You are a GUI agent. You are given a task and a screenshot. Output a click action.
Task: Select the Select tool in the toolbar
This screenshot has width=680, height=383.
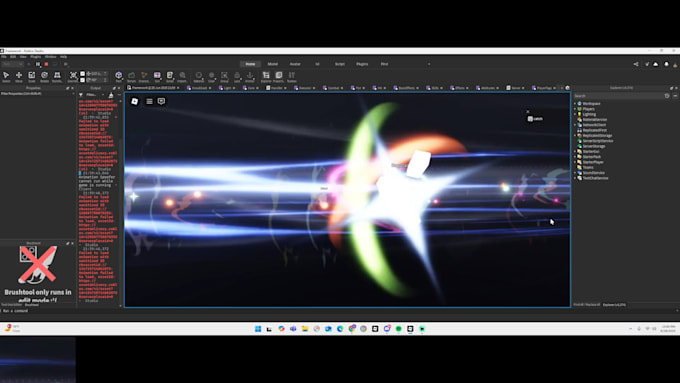(x=6, y=77)
